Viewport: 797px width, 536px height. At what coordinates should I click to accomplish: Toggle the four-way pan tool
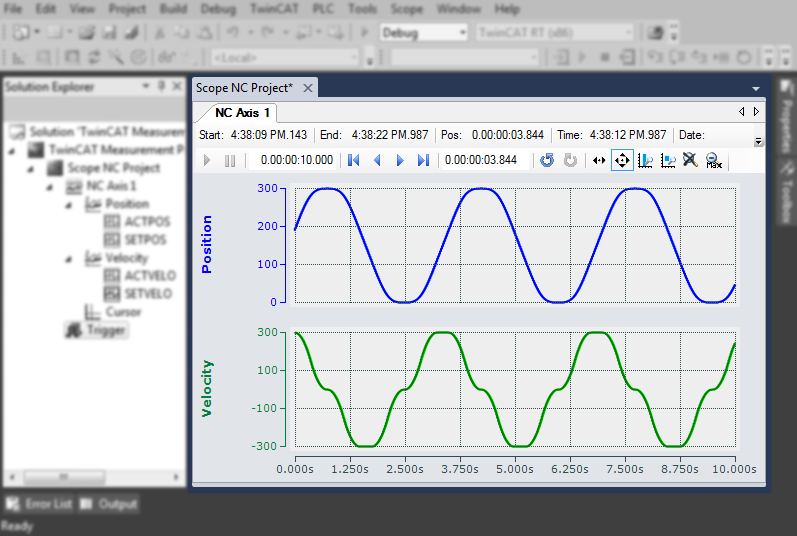point(622,161)
